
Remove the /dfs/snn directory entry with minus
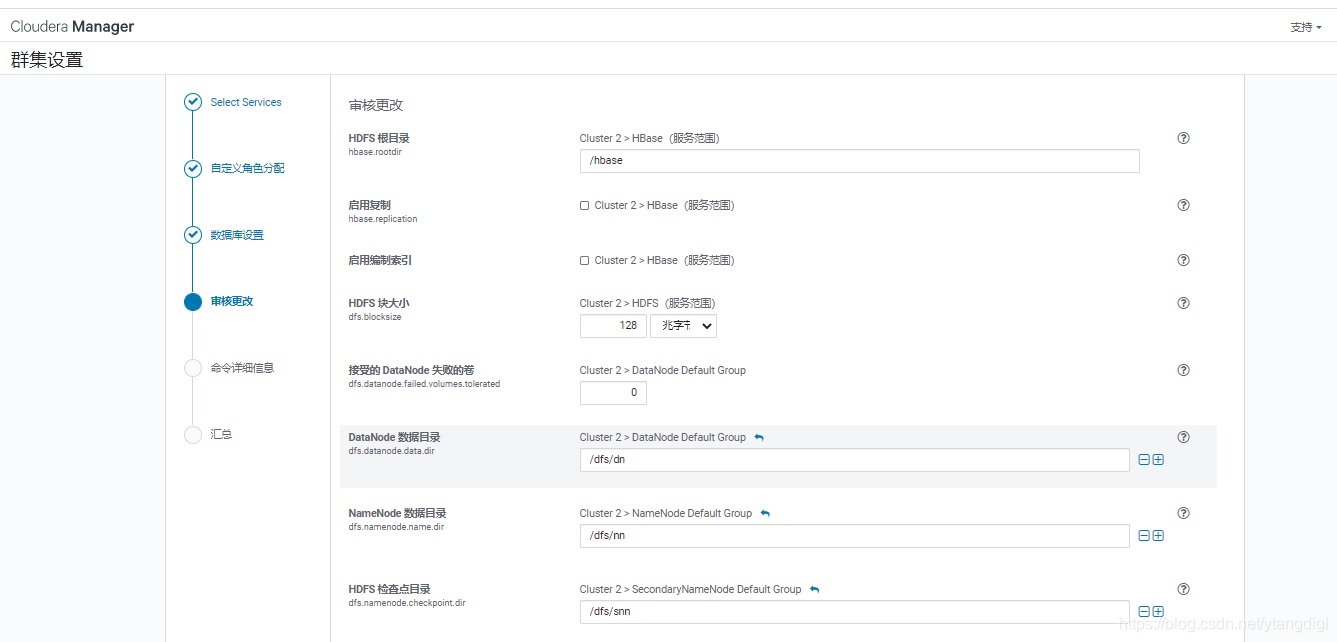(1144, 612)
